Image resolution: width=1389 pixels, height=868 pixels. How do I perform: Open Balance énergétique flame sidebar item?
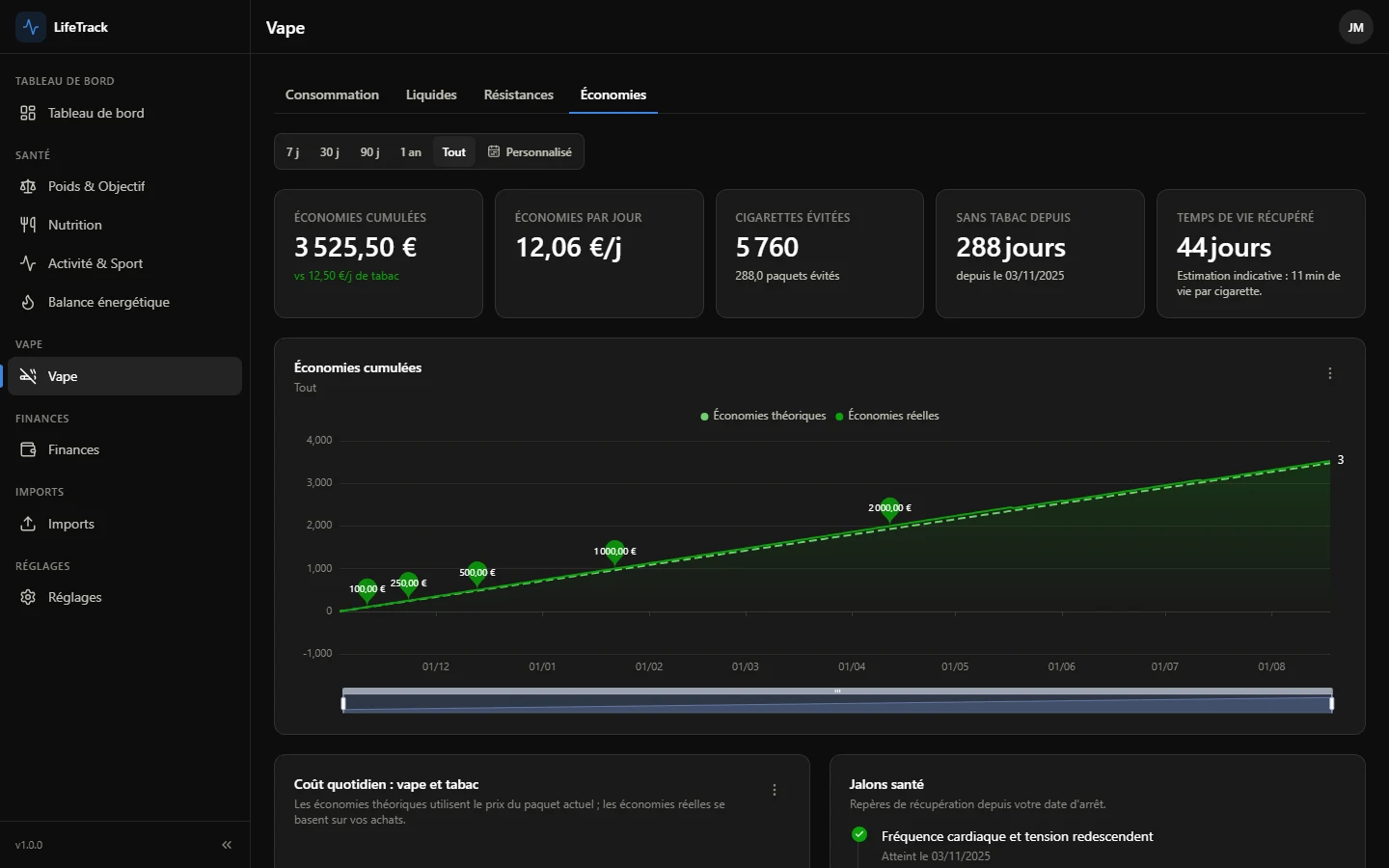(124, 302)
